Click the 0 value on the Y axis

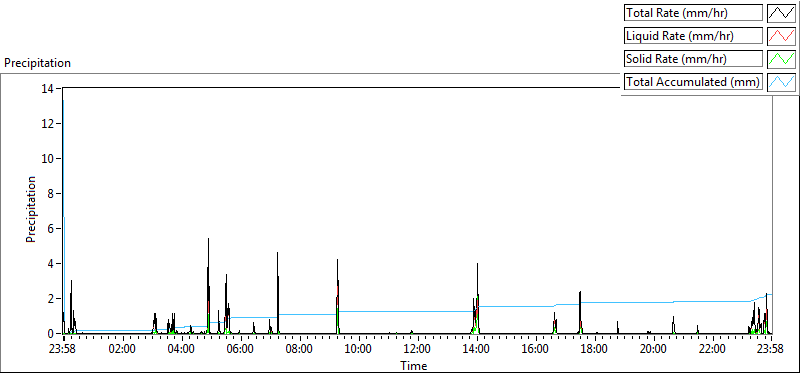click(x=51, y=334)
